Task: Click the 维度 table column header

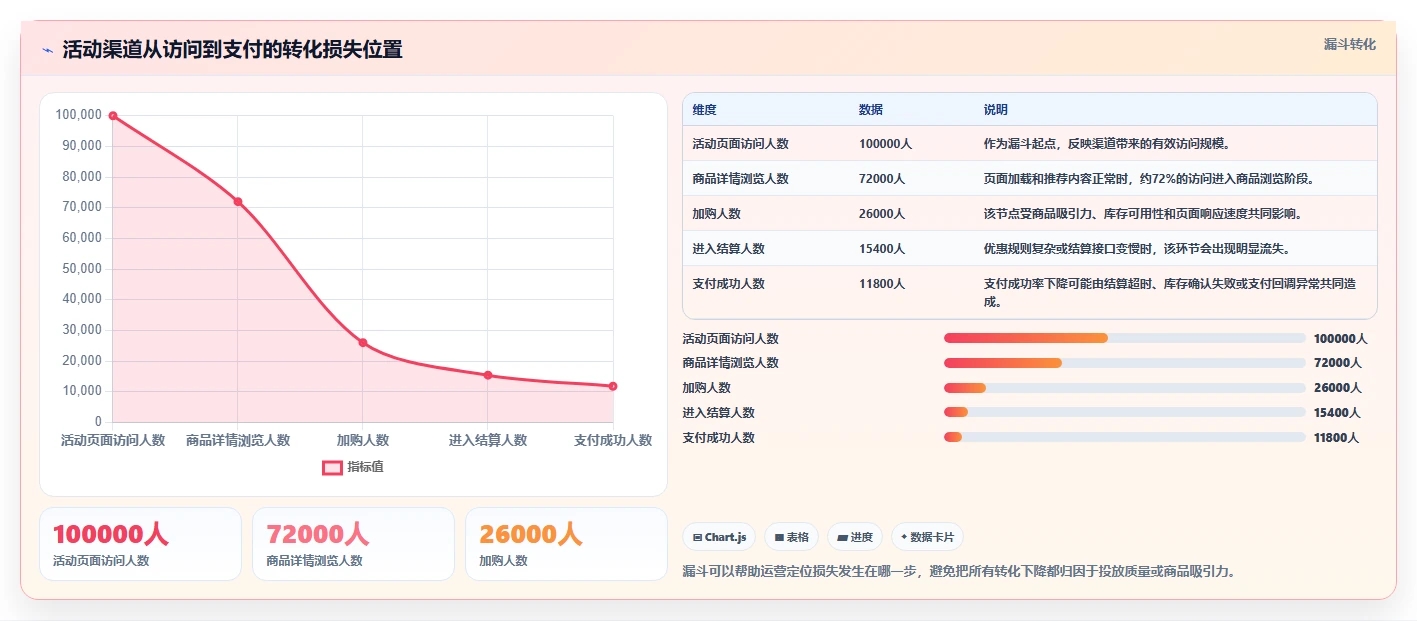Action: (x=705, y=110)
